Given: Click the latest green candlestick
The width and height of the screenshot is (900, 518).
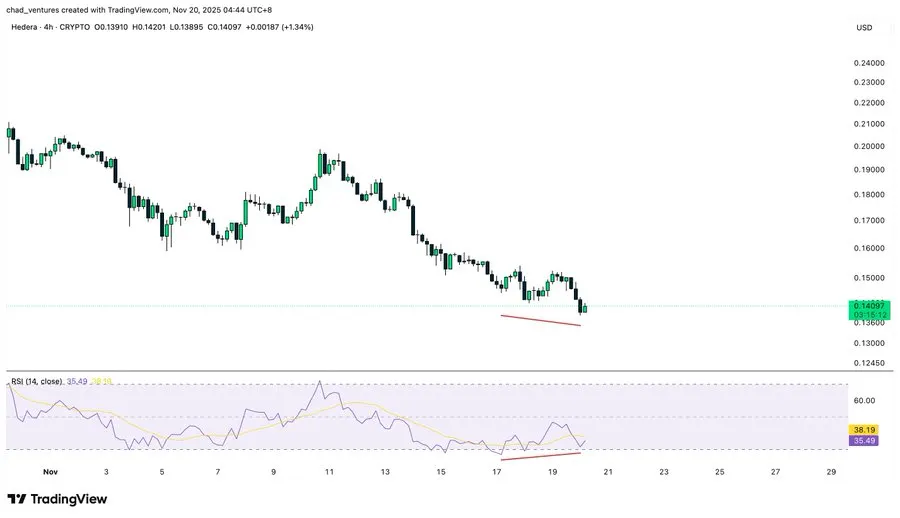Looking at the screenshot, I should click(x=585, y=308).
